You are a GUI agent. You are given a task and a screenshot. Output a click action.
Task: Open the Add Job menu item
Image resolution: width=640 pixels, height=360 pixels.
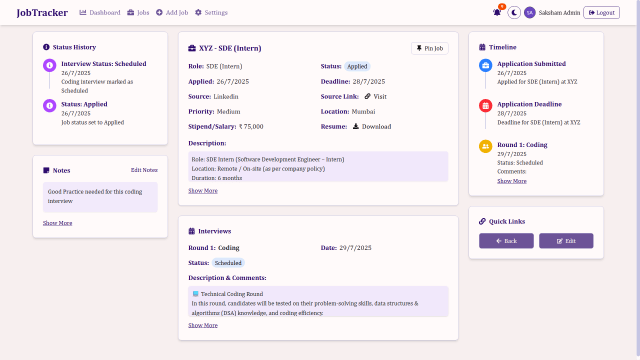click(x=172, y=13)
